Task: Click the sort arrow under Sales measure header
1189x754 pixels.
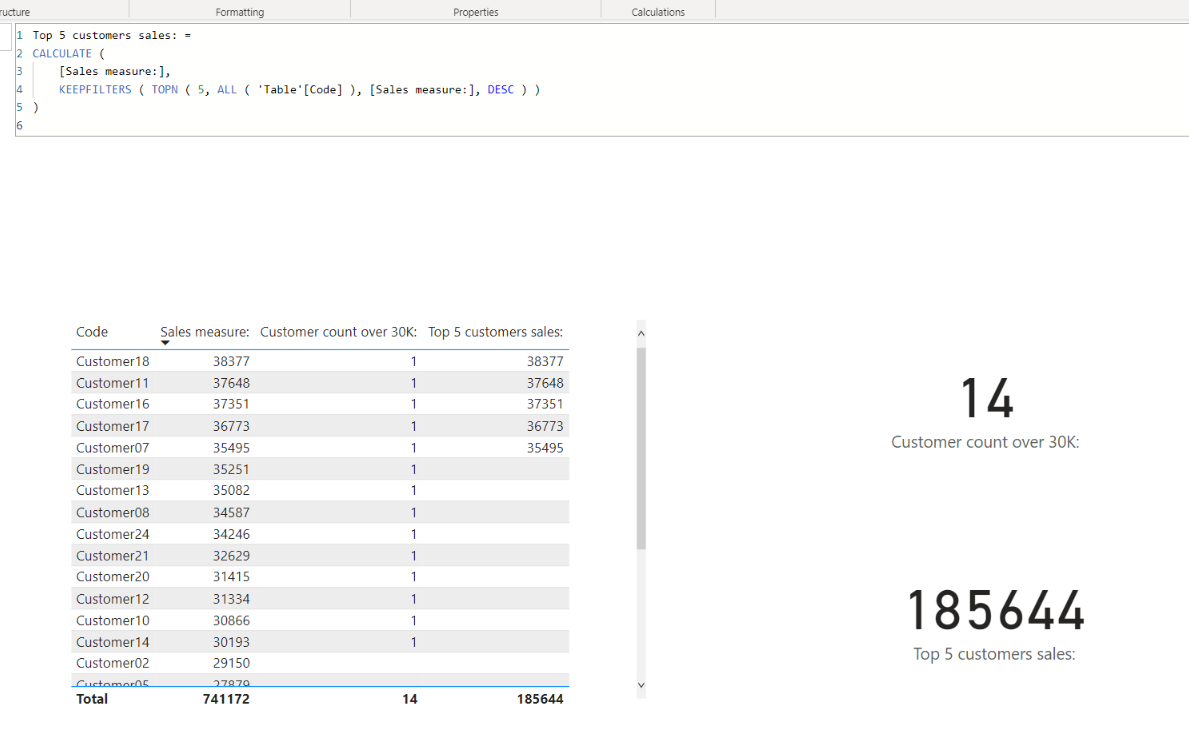Action: coord(165,343)
